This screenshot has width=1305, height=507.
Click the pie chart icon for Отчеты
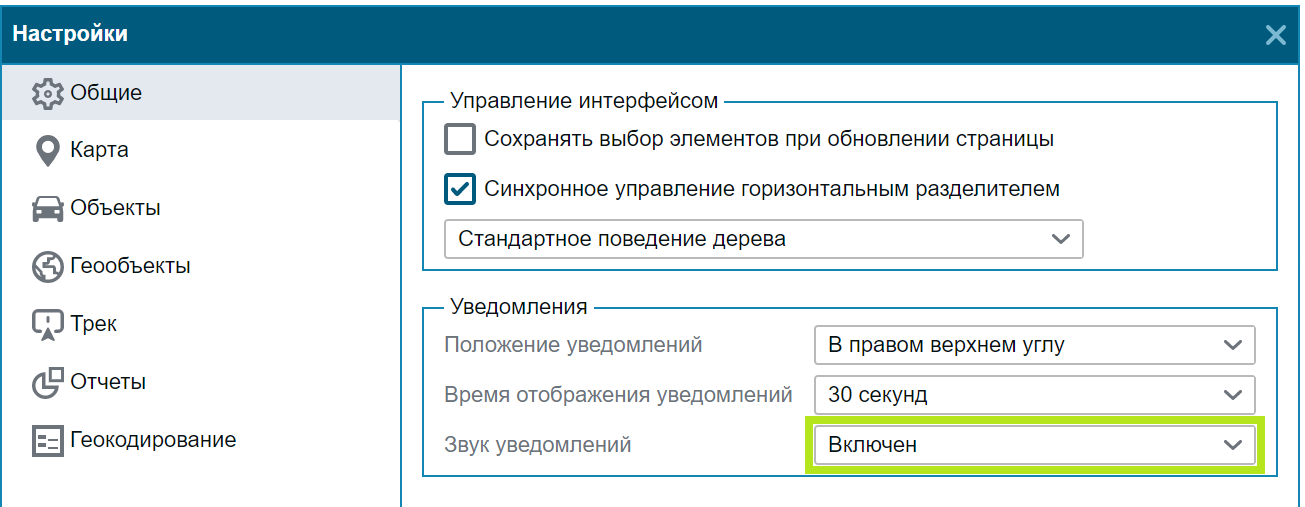click(x=48, y=383)
